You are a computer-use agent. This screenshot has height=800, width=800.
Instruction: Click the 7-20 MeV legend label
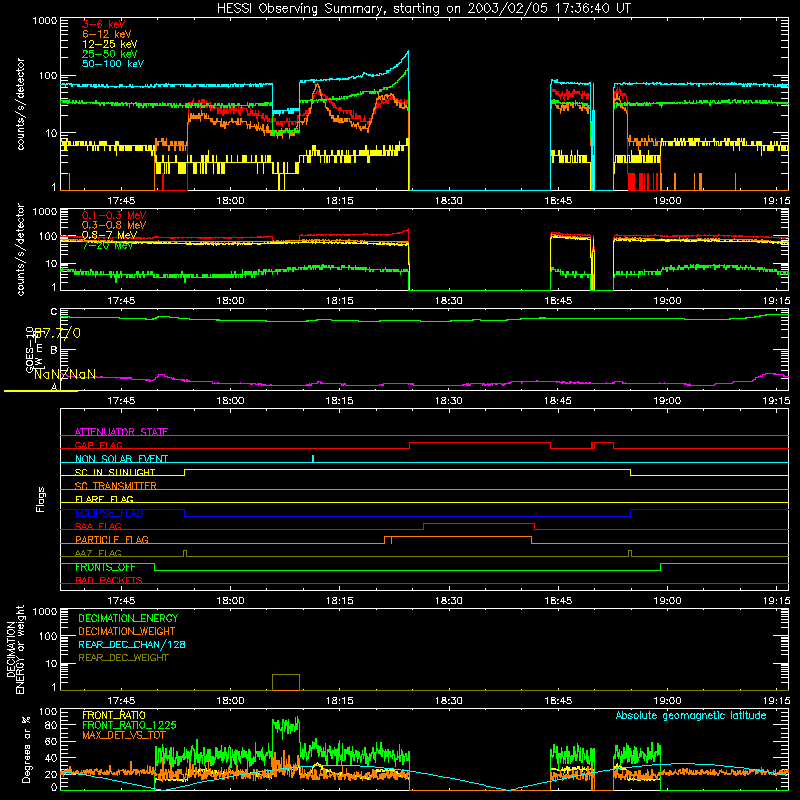[x=107, y=245]
